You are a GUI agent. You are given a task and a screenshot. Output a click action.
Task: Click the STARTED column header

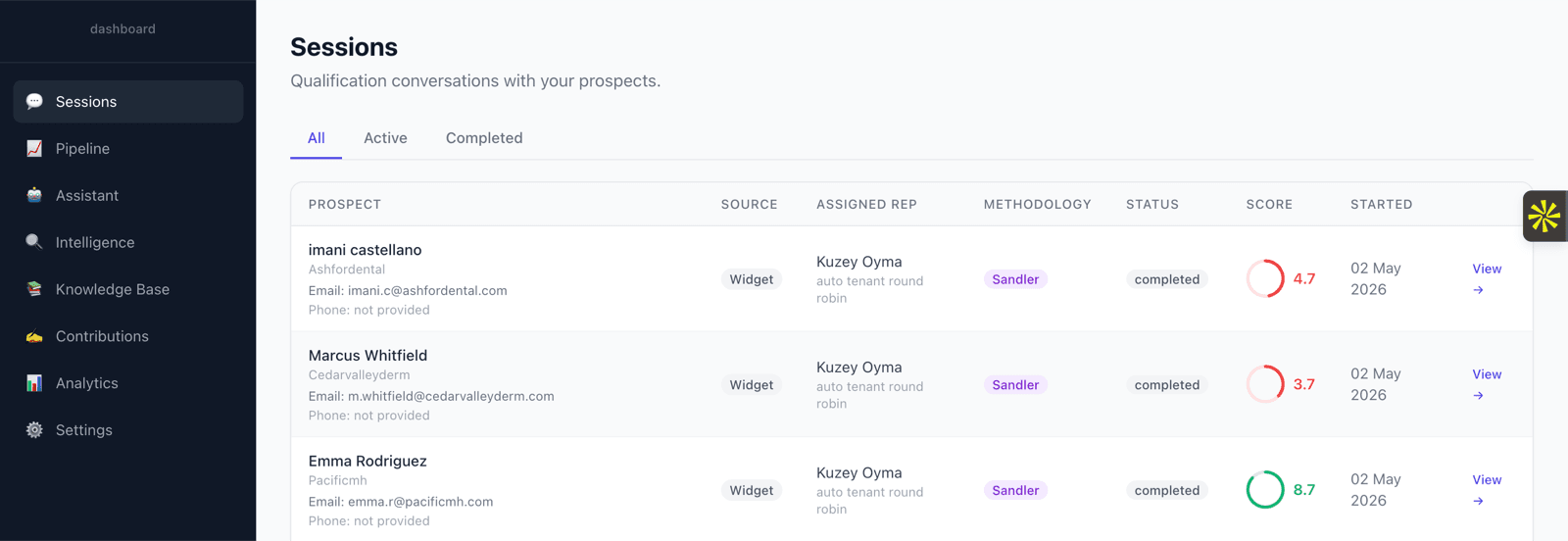(1381, 205)
